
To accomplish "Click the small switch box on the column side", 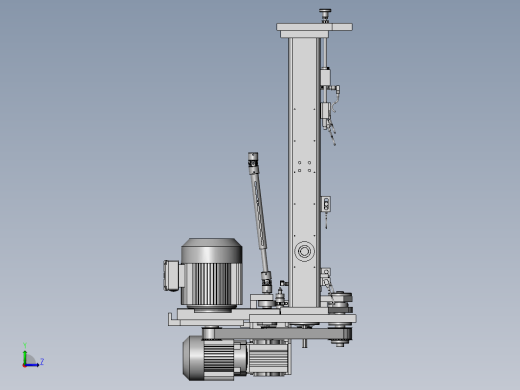I will tap(326, 204).
